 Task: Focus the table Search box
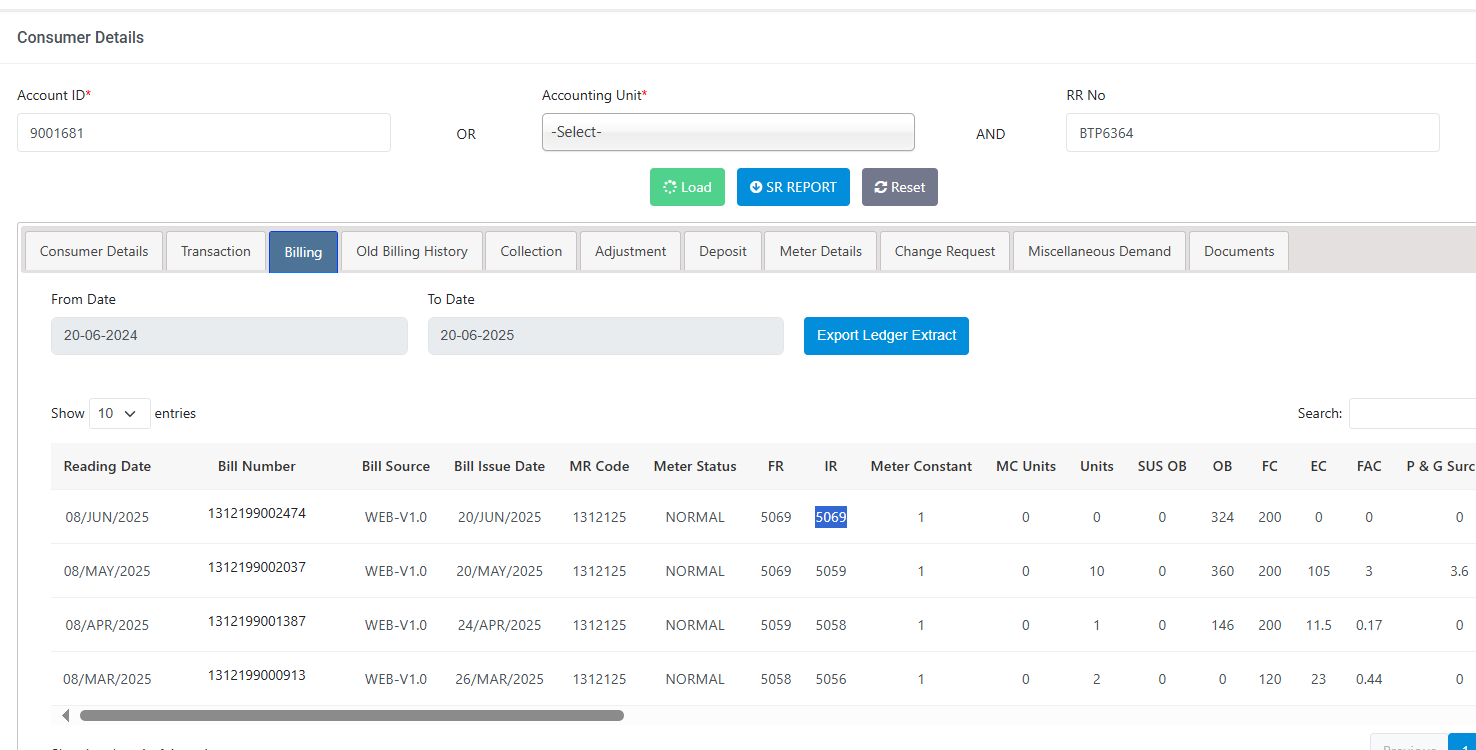(x=1412, y=413)
